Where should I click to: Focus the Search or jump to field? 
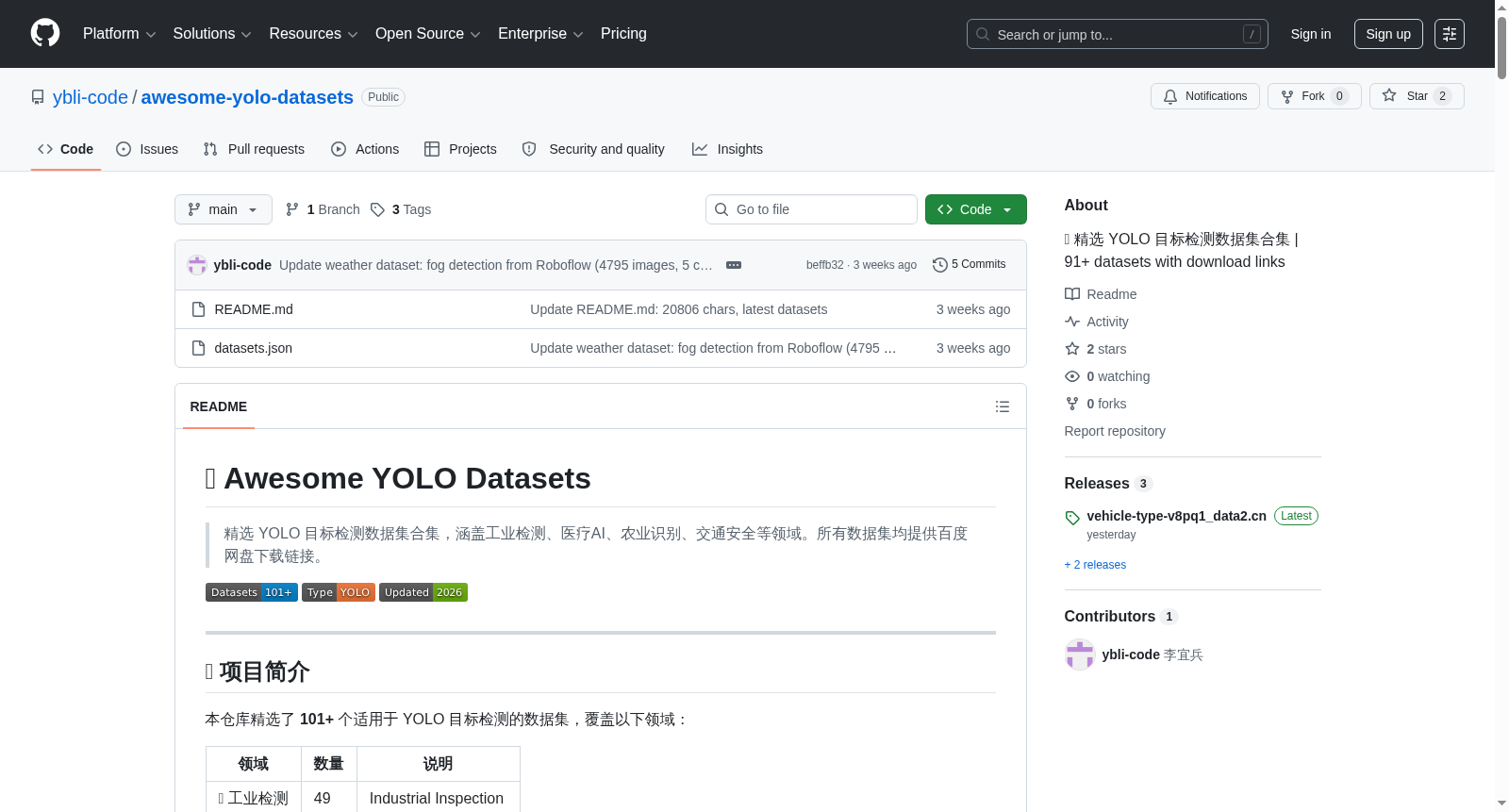[1118, 34]
